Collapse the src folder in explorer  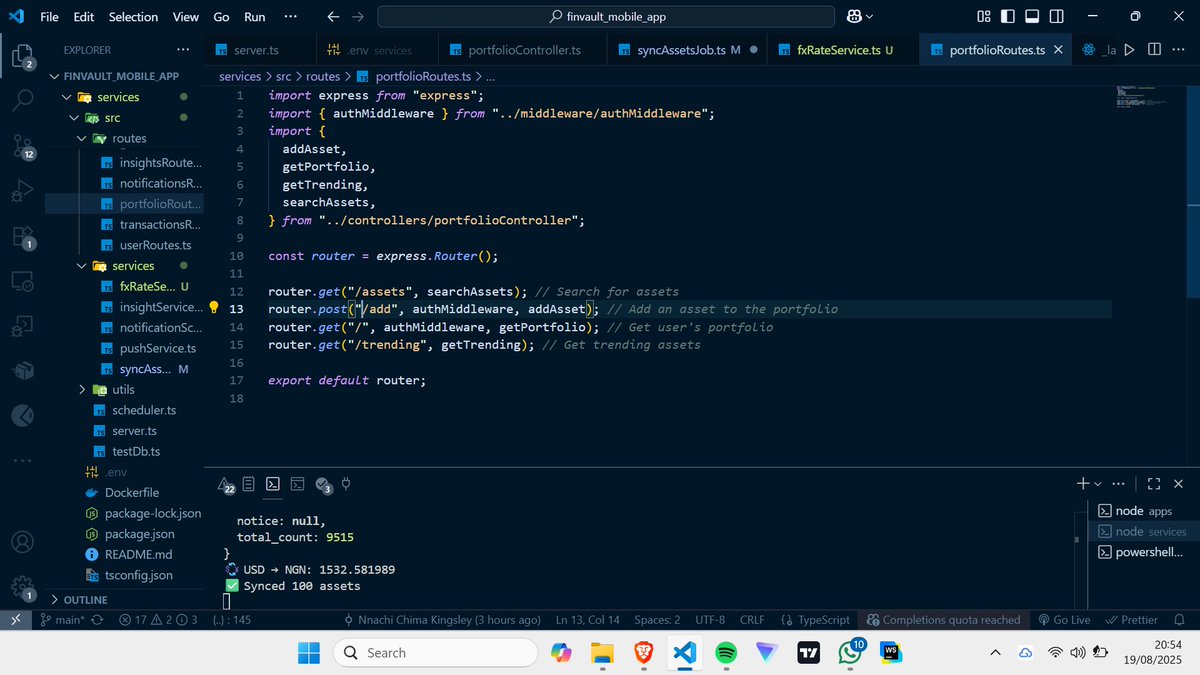point(74,118)
